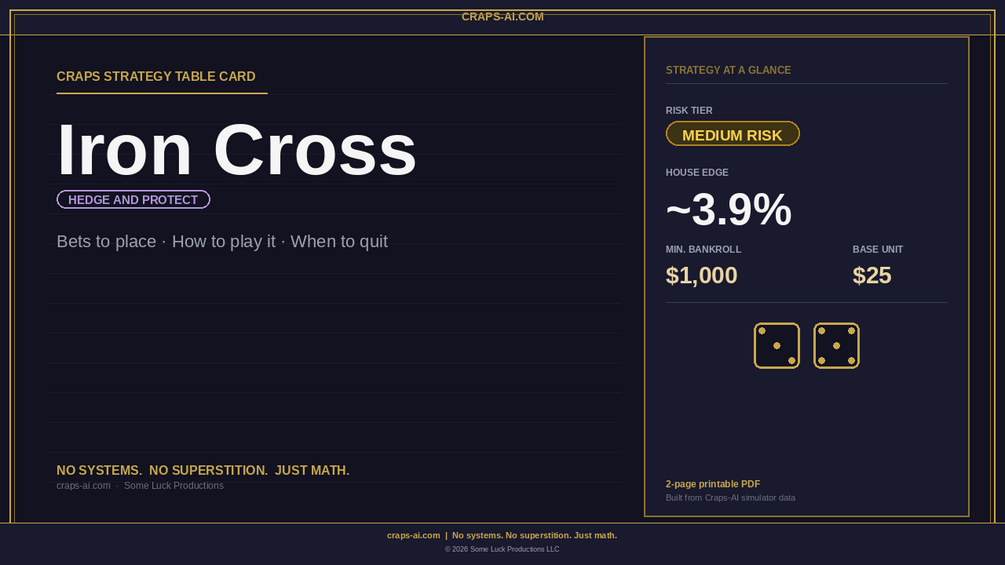1005x565 pixels.
Task: Click the Built from Craps-AI simulator data note
Action: coord(730,498)
